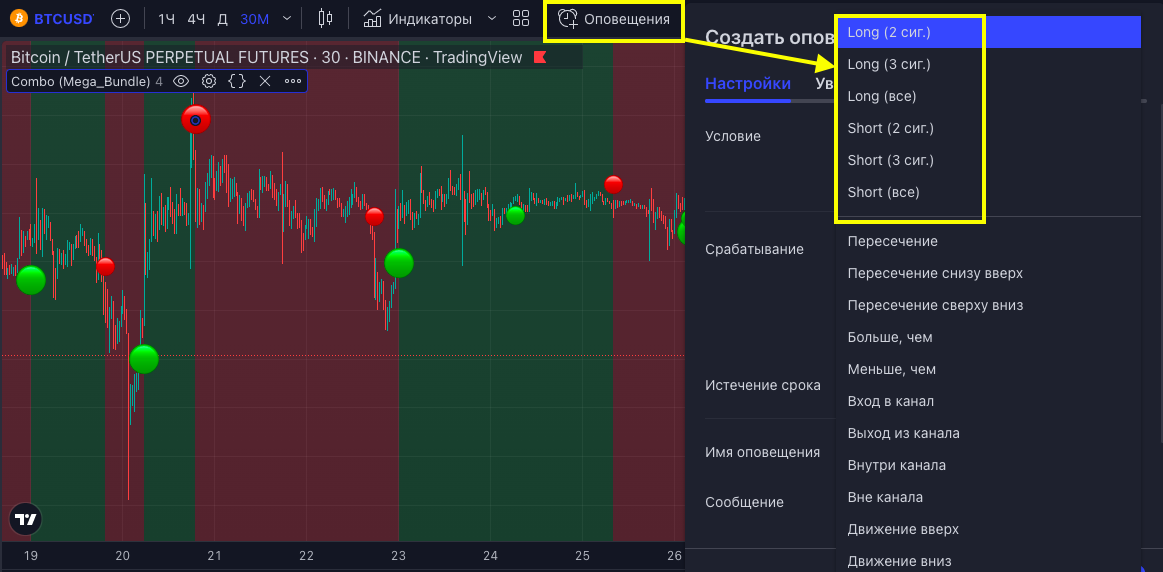Click the large red signal marker with blue dot
Screen dimensions: 1163x572
tap(196, 119)
